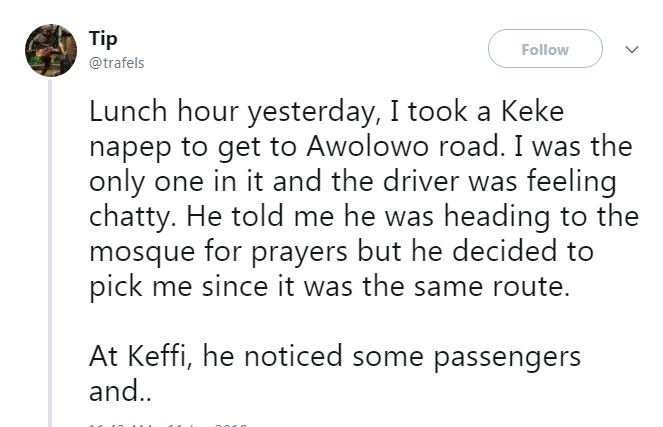The height and width of the screenshot is (427, 663).
Task: Click the vertical thread line
Action: (49, 250)
